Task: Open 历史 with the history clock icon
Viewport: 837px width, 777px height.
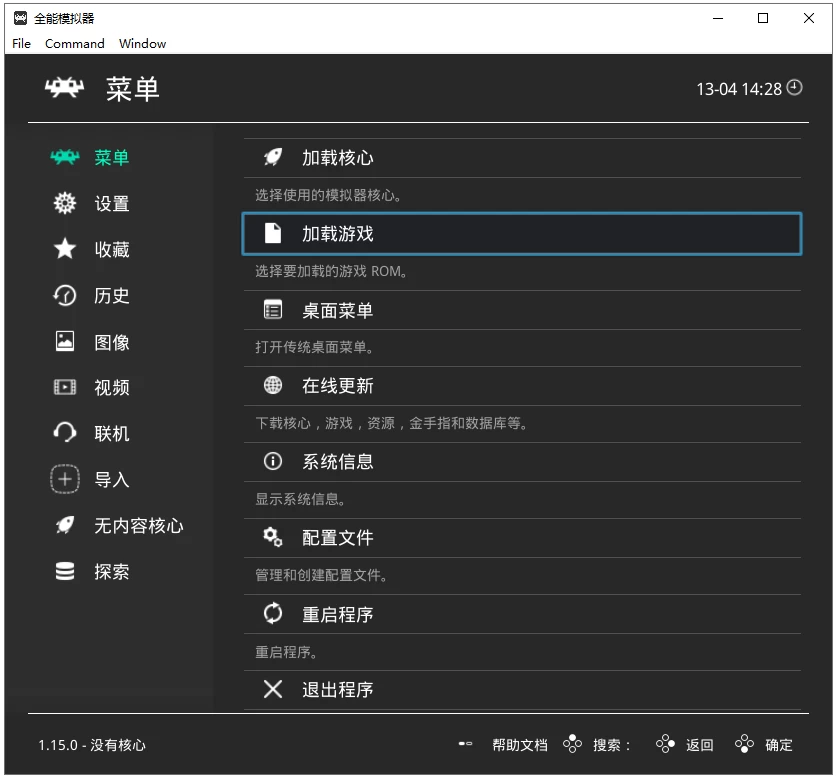Action: click(x=64, y=295)
